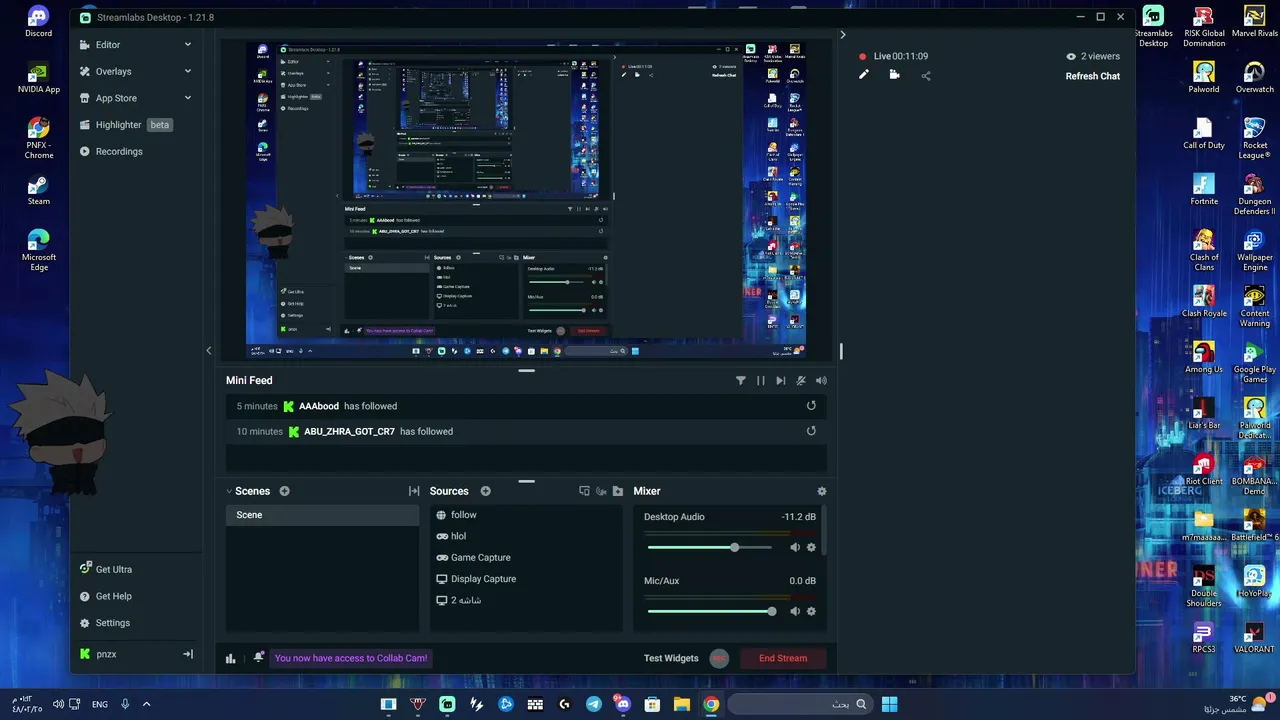The image size is (1280, 720).
Task: Click the End Stream button
Action: click(783, 658)
